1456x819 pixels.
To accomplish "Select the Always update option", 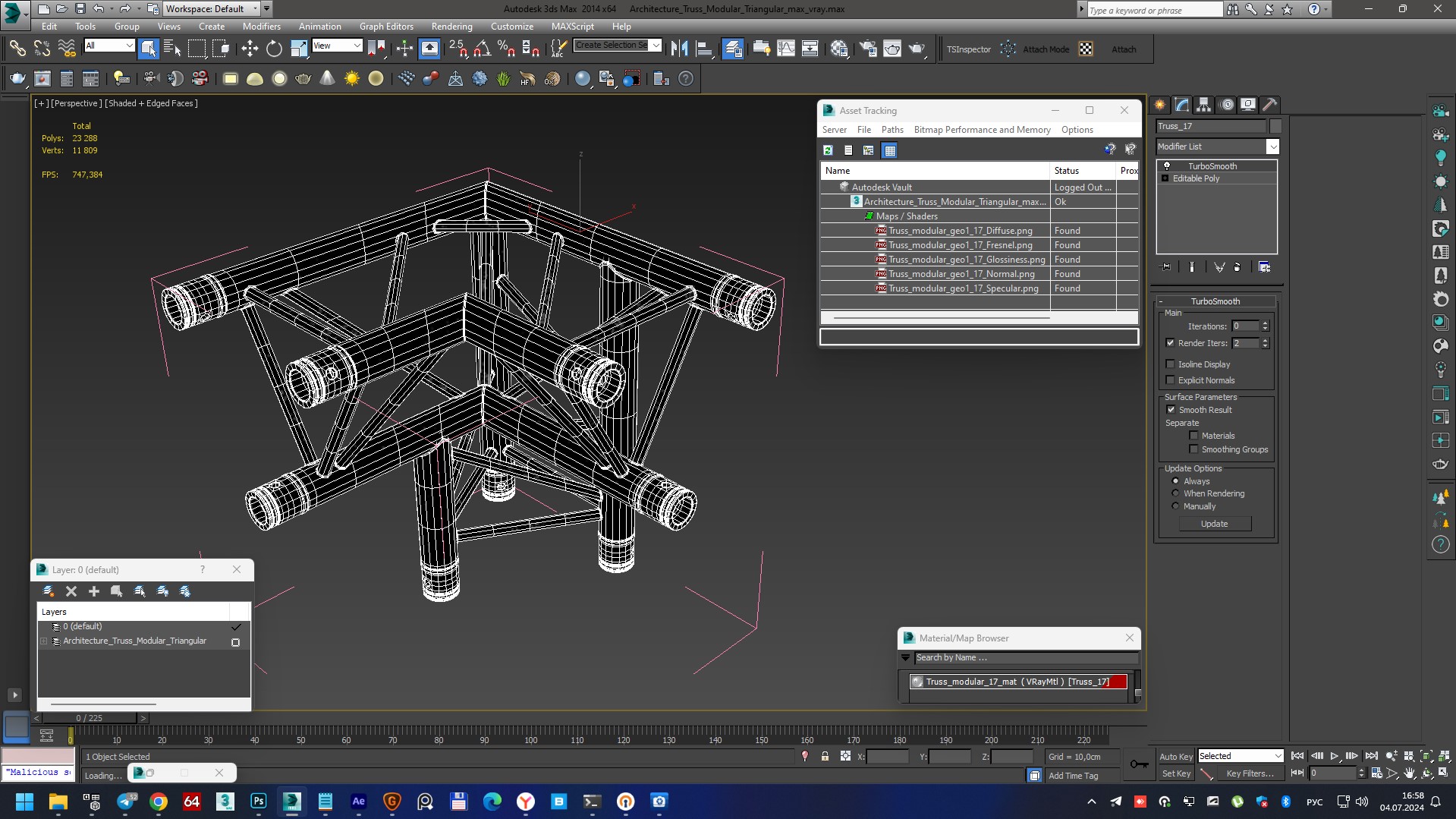I will (x=1176, y=481).
